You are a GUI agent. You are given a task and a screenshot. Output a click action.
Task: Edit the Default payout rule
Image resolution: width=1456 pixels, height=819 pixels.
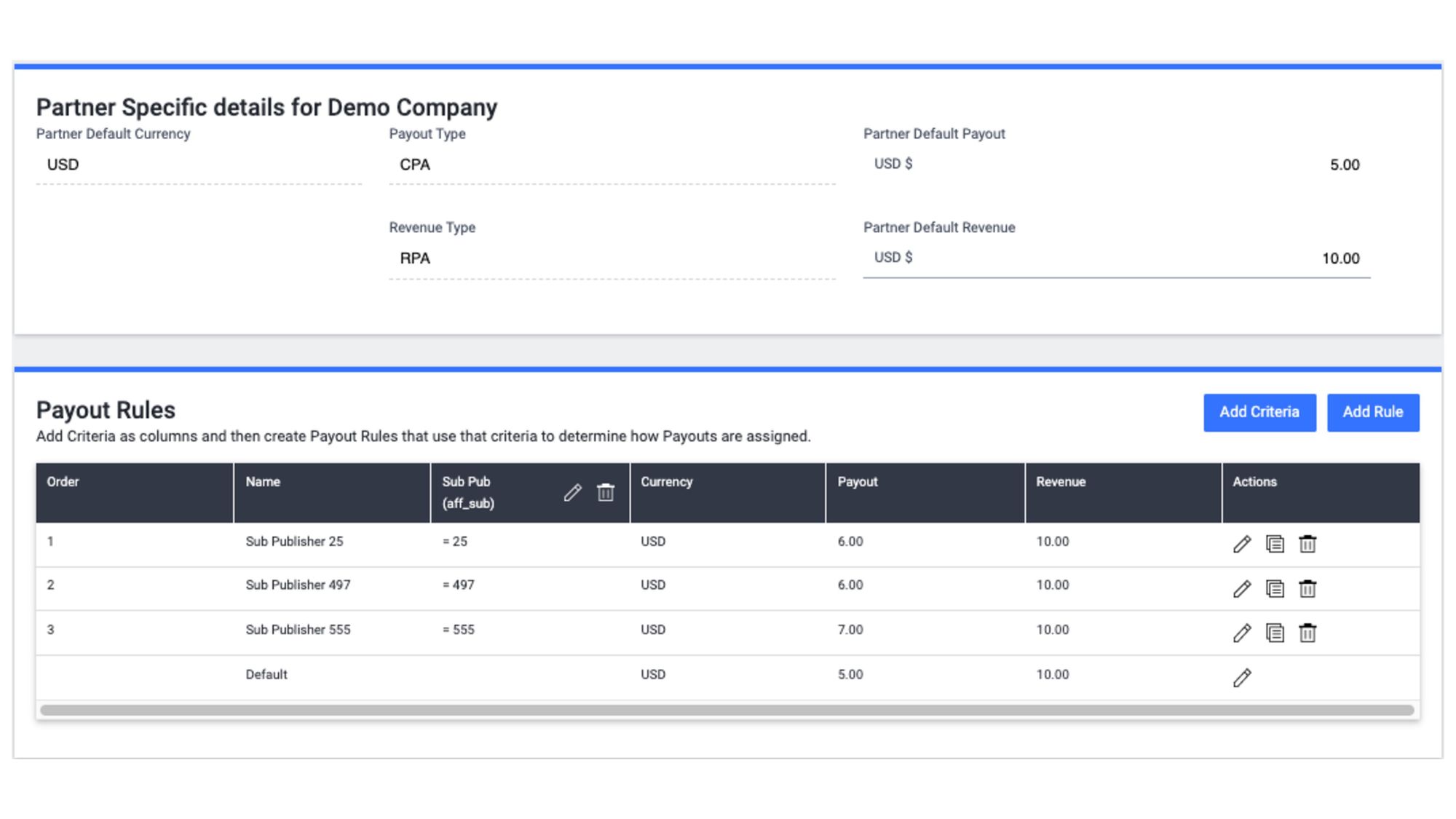pos(1242,678)
